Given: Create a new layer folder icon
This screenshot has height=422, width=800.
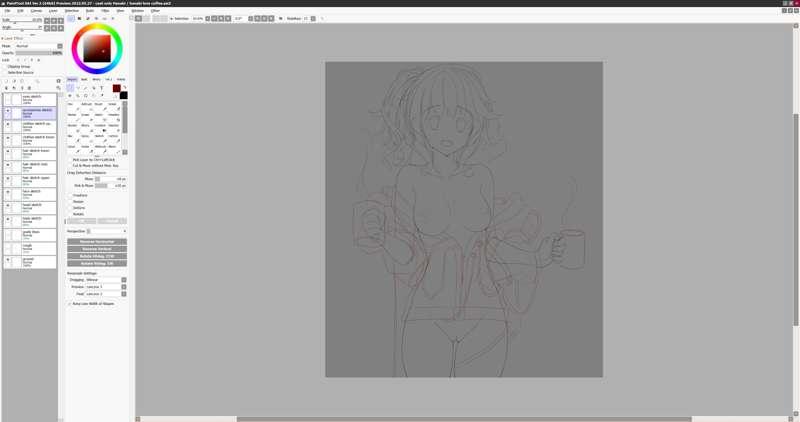Looking at the screenshot, I should point(22,81).
